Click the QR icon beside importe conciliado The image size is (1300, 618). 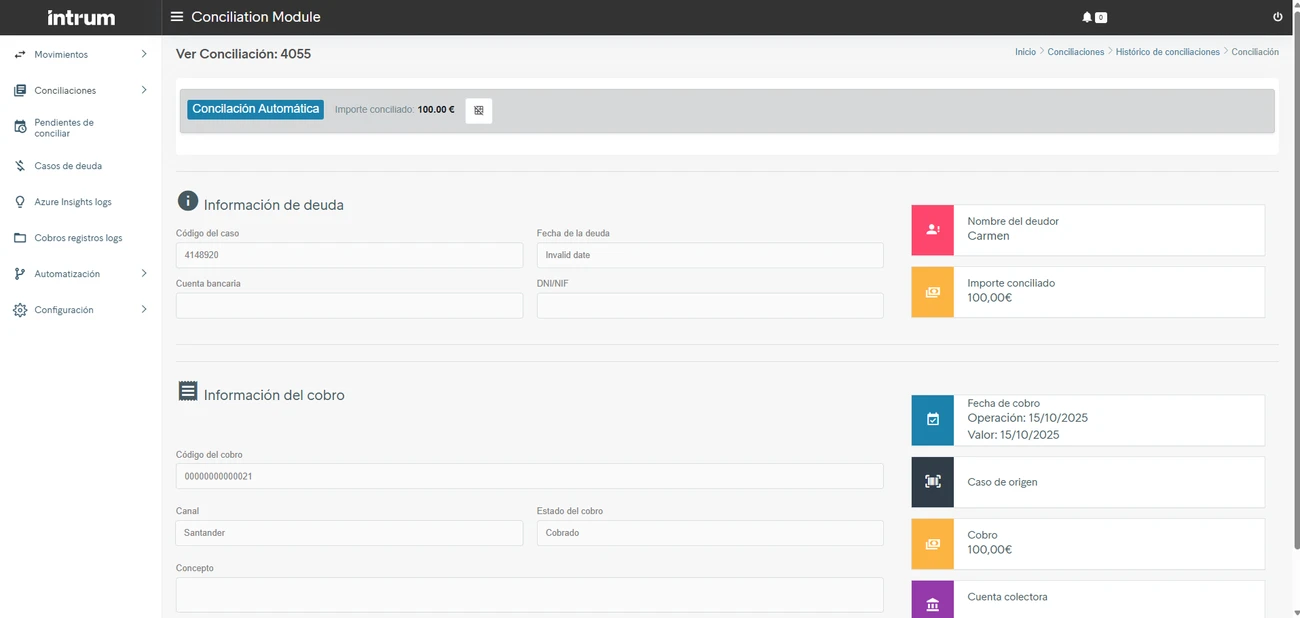[x=479, y=111]
